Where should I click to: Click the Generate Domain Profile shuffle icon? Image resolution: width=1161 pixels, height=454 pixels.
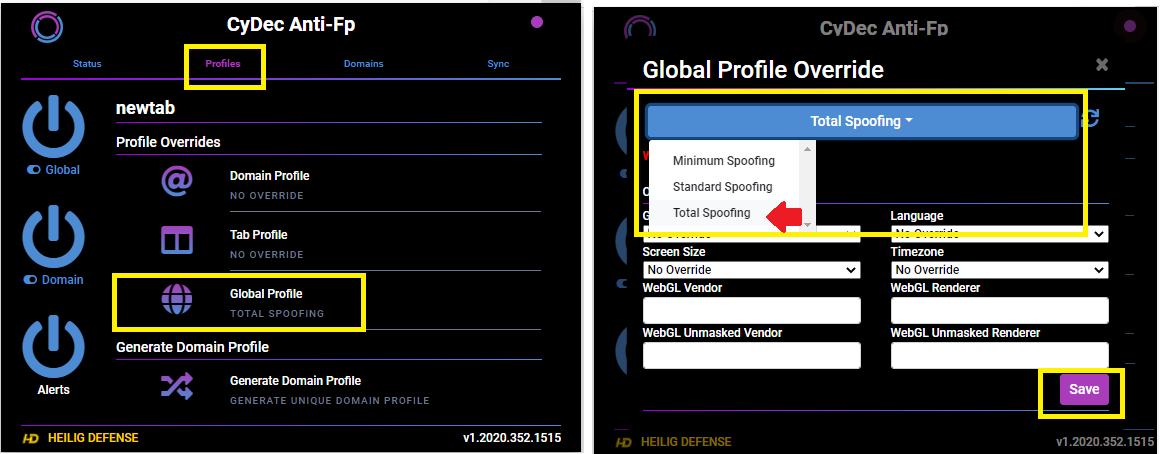[x=177, y=386]
